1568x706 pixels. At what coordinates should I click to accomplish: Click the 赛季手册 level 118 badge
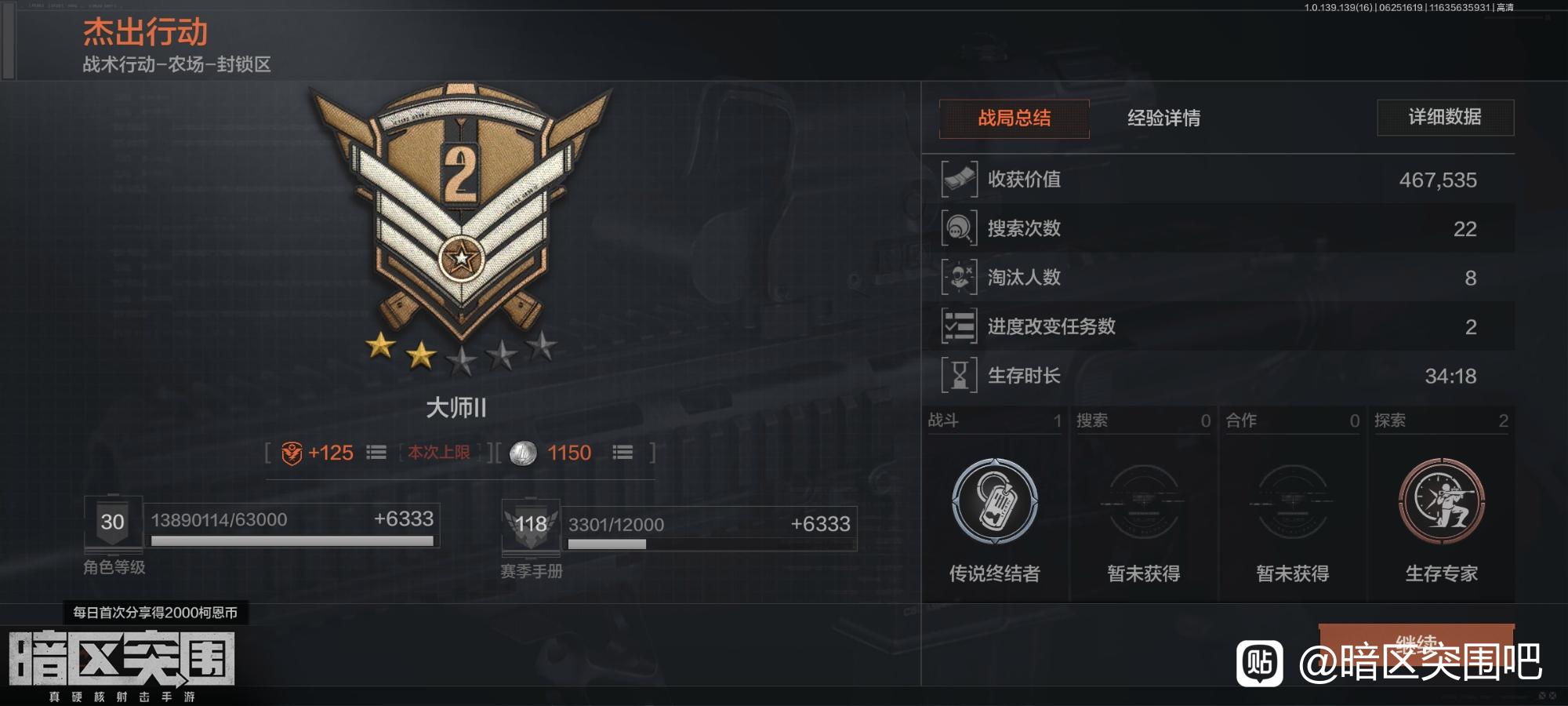(531, 525)
